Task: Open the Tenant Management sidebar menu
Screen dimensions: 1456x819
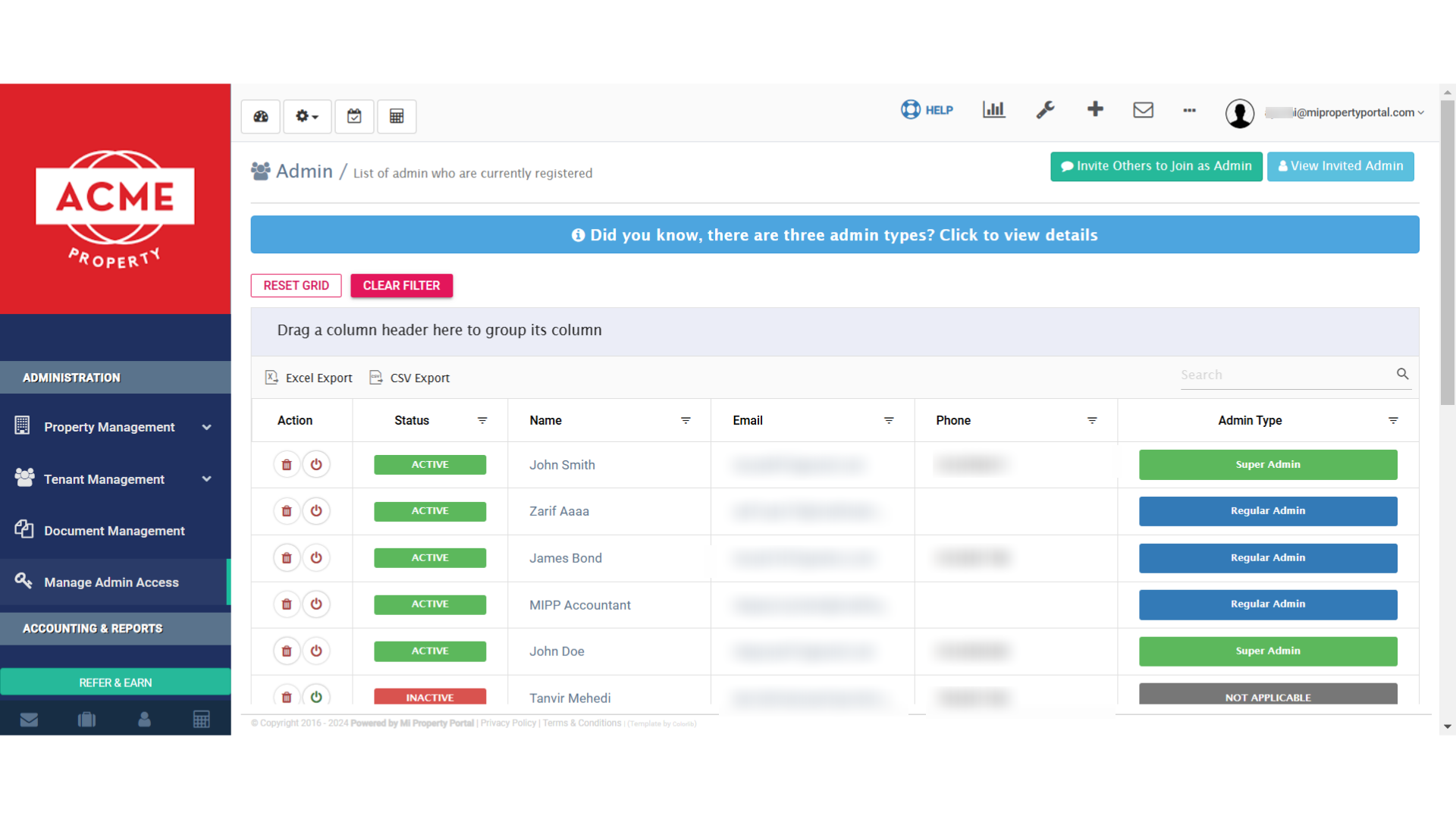Action: click(104, 479)
